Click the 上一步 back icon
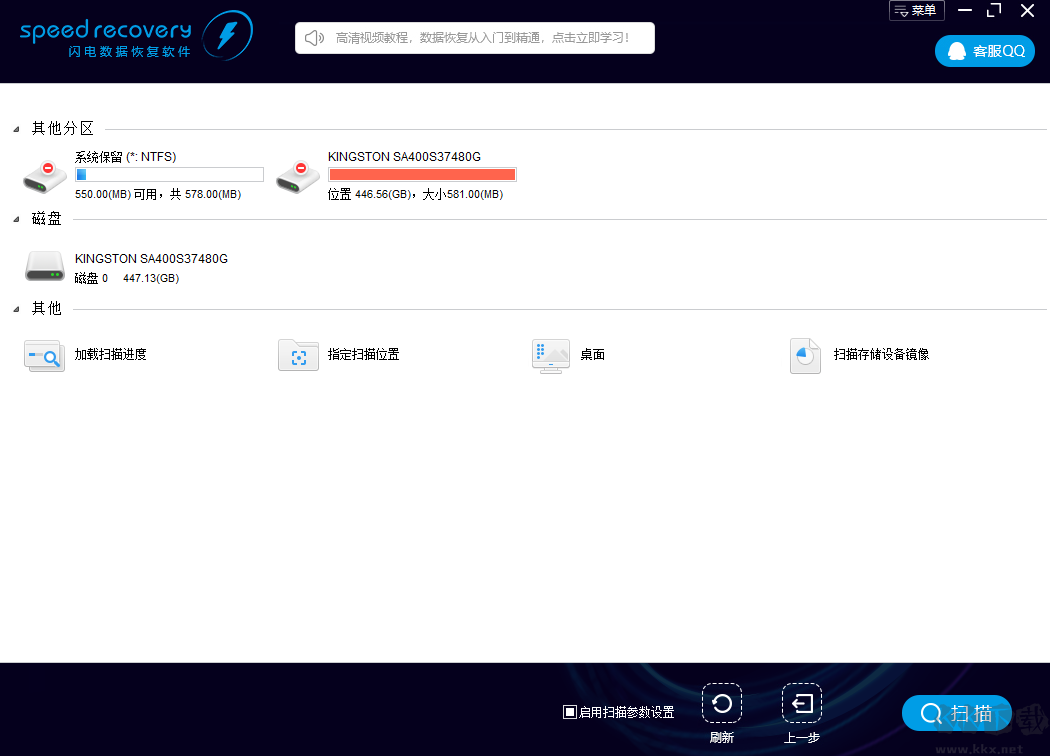Viewport: 1050px width, 756px height. click(x=801, y=704)
